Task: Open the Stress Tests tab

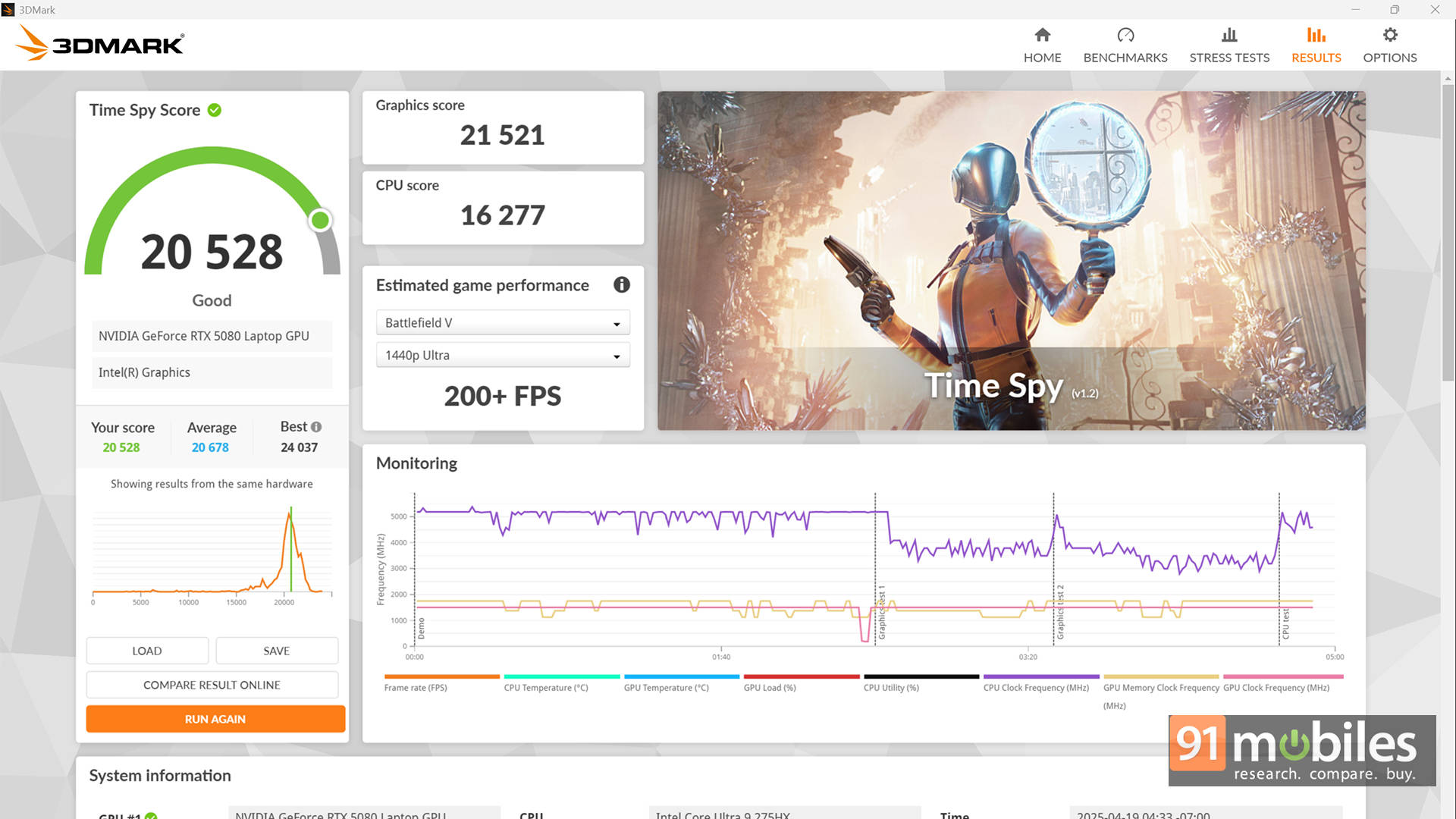Action: (x=1229, y=45)
